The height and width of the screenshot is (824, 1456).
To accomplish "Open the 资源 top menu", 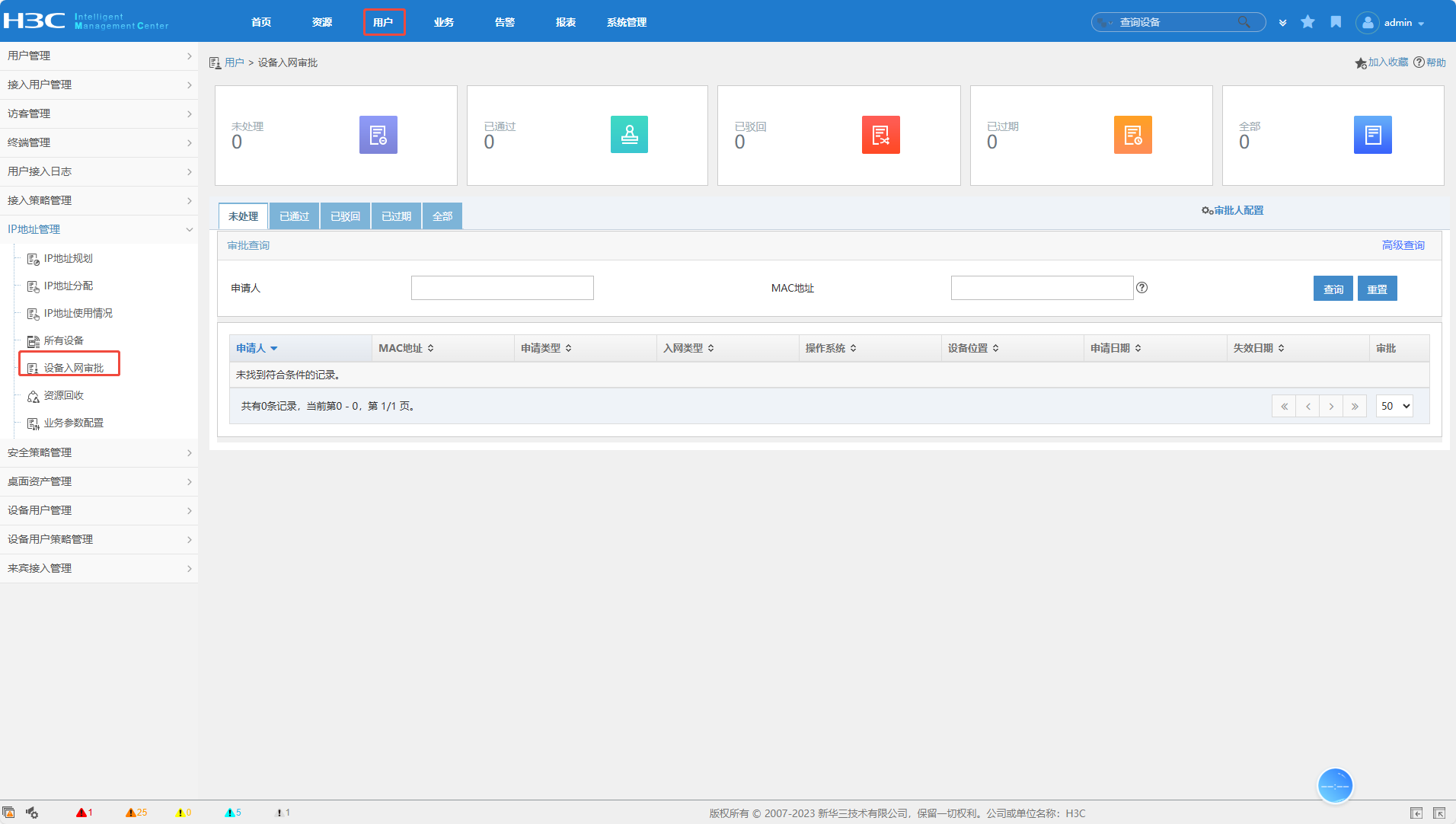I will pyautogui.click(x=322, y=22).
